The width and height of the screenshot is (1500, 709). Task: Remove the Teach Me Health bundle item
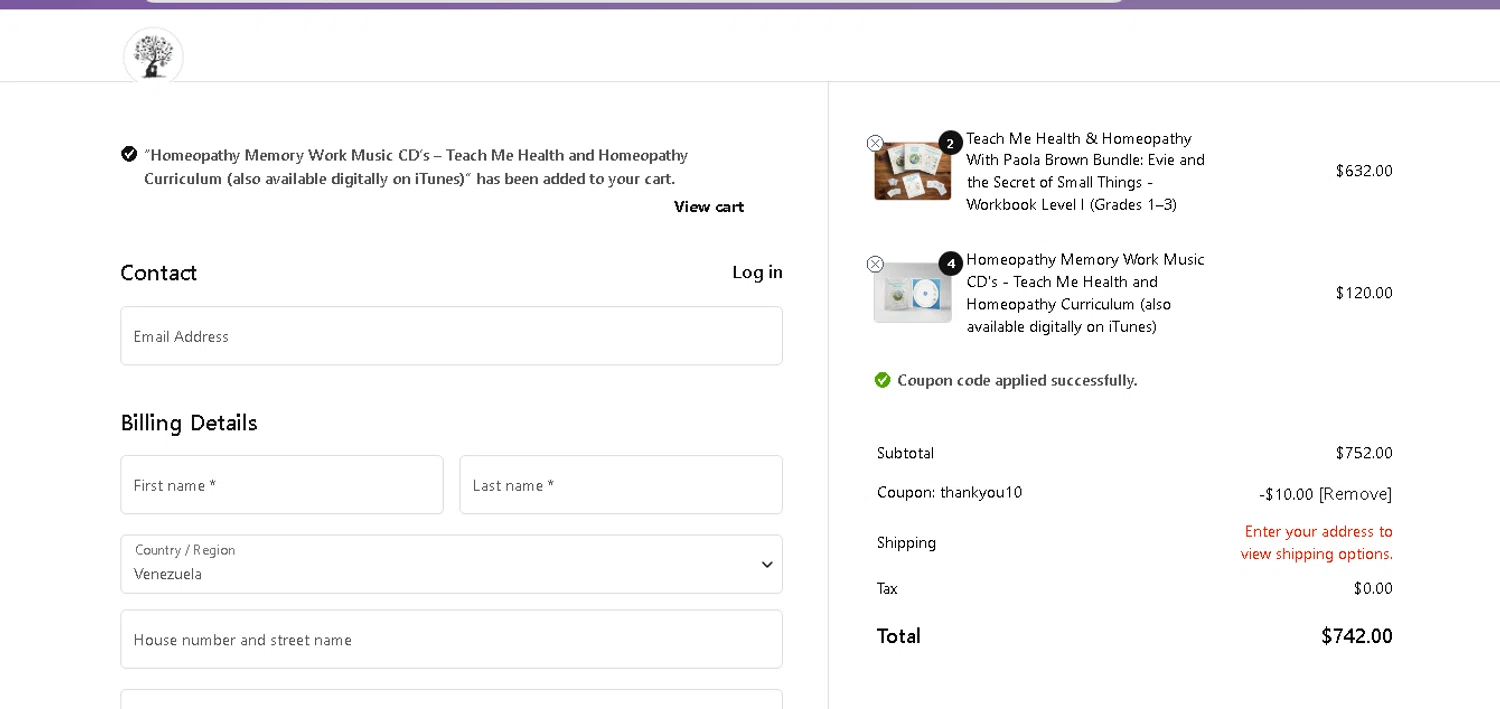875,143
